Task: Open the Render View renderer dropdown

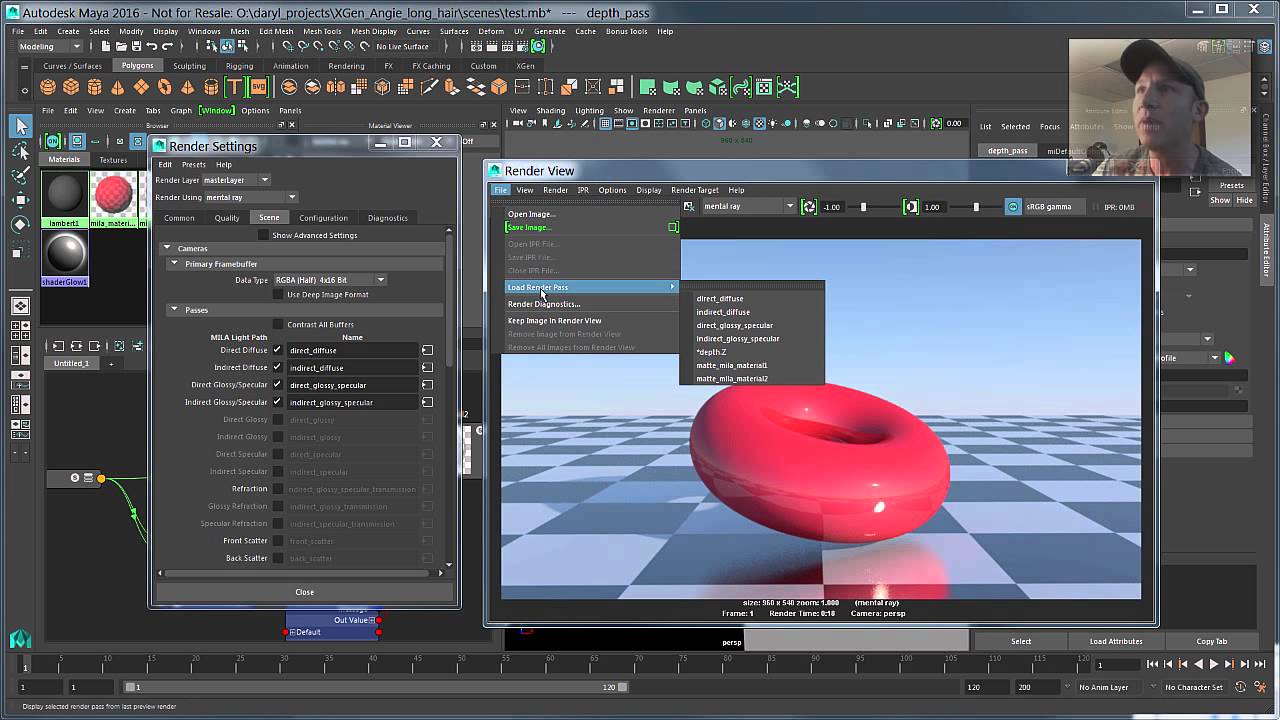Action: (748, 207)
